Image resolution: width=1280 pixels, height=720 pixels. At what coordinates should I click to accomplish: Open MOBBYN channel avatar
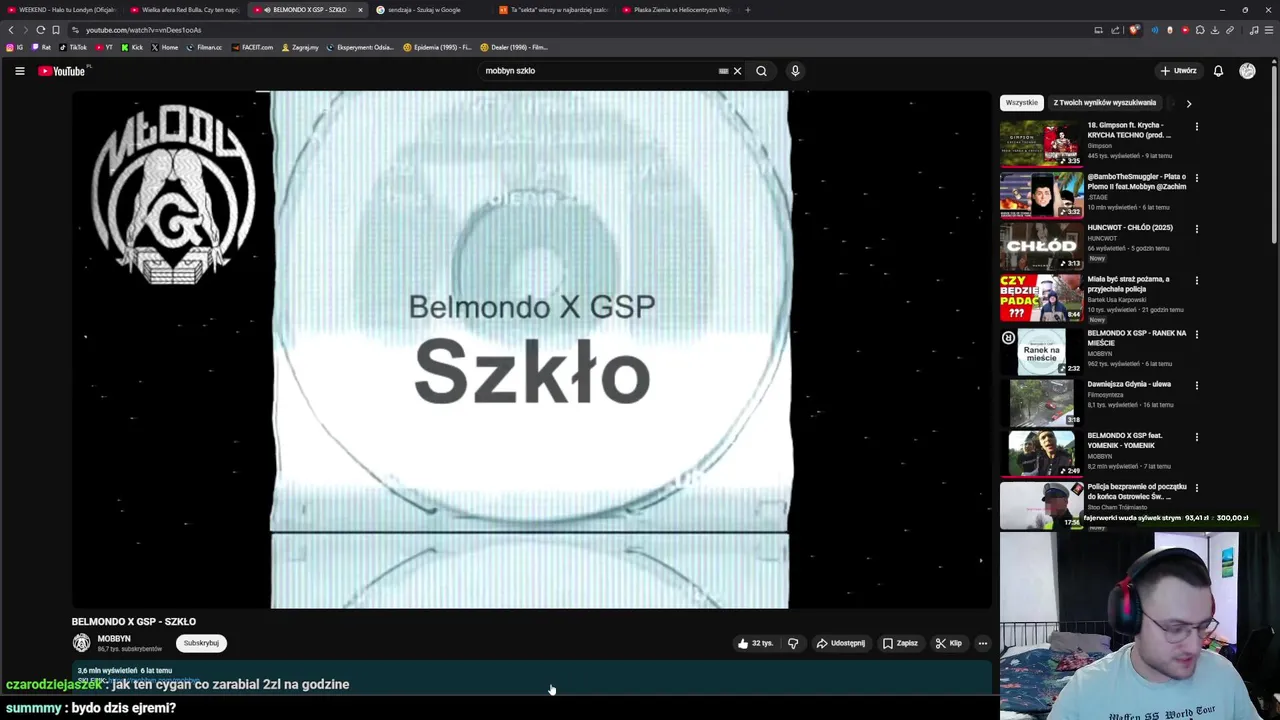(81, 643)
